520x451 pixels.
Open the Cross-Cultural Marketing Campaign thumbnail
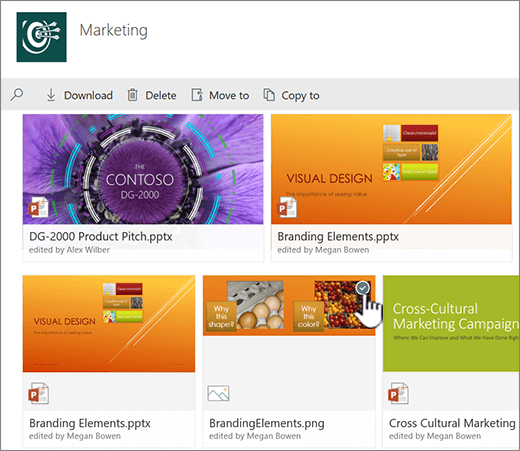click(451, 323)
